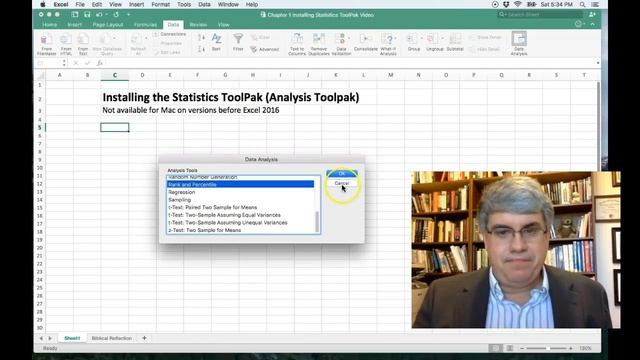Open the Data Validation dropdown arrow
Screen dimensions: 640x360
[x=349, y=38]
